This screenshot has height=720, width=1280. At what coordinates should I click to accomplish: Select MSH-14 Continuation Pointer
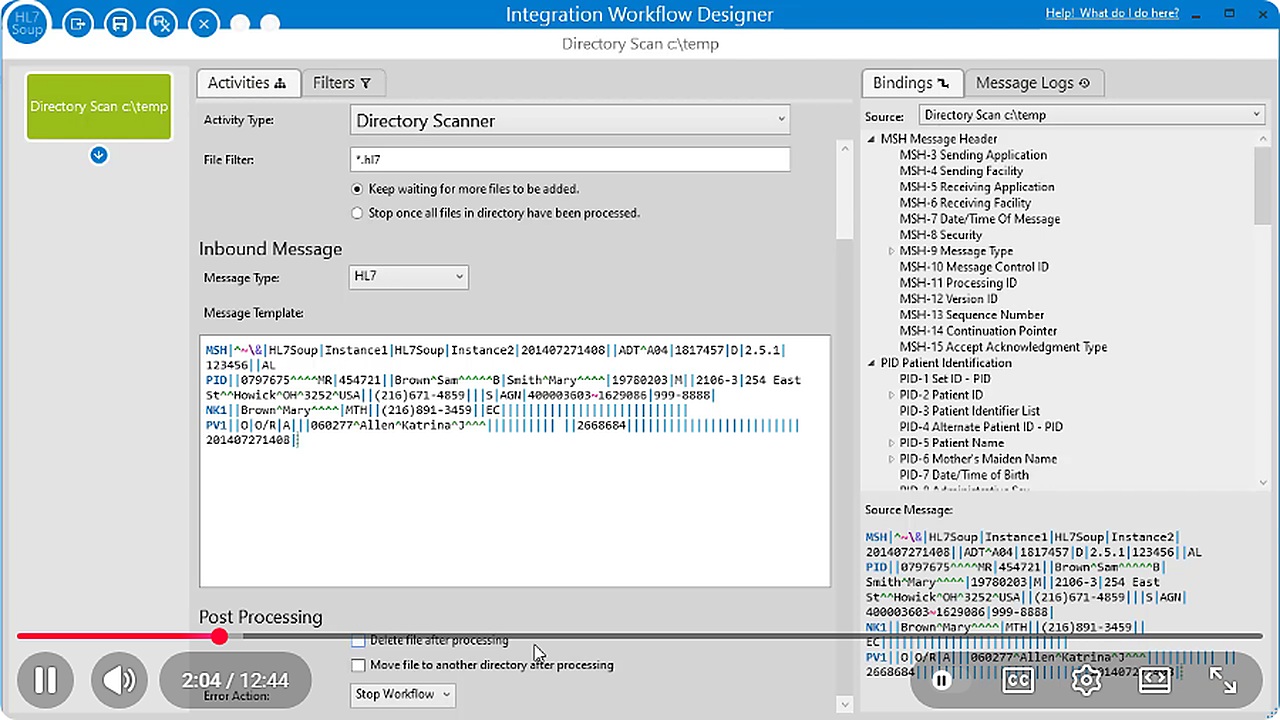[978, 331]
